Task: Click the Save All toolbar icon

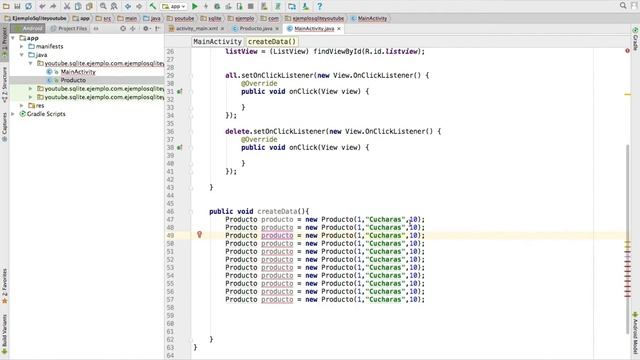Action: pyautogui.click(x=17, y=6)
